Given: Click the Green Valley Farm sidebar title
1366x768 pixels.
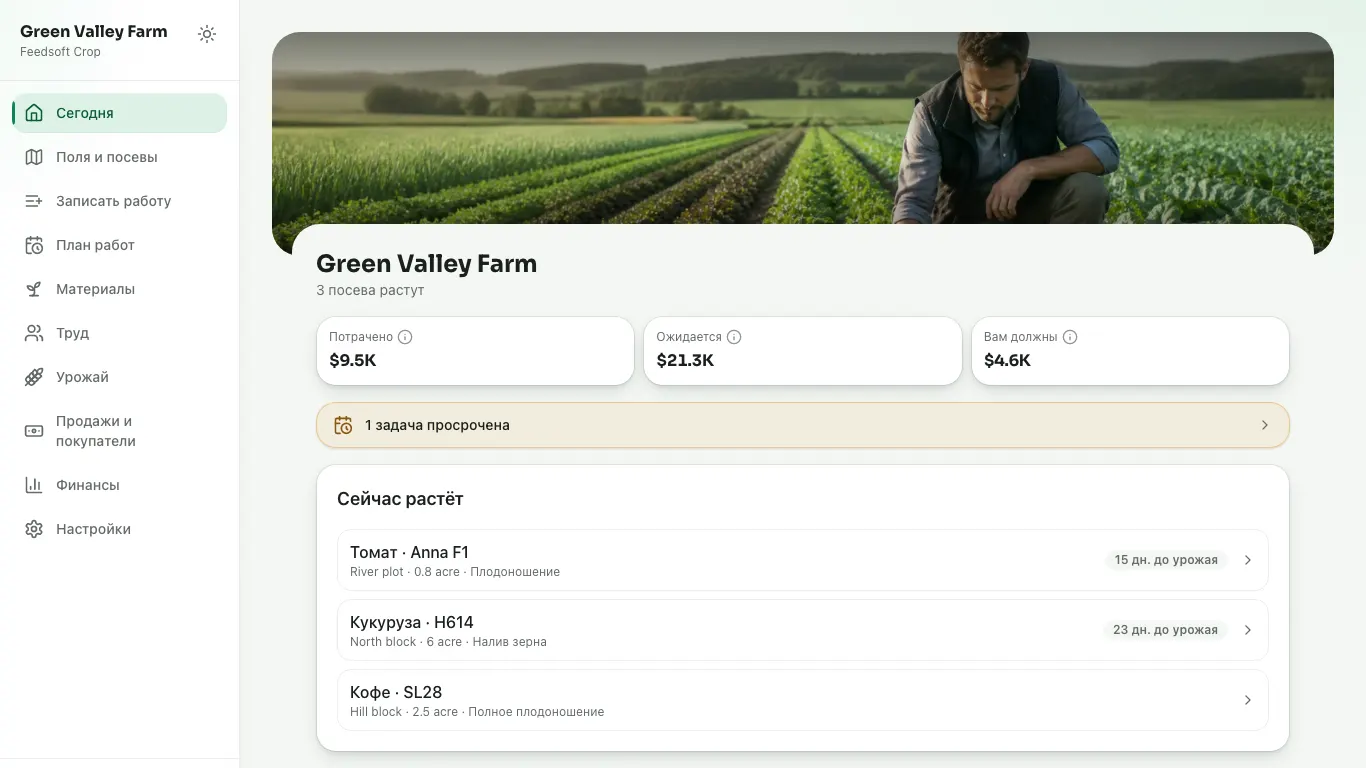Looking at the screenshot, I should tap(94, 31).
